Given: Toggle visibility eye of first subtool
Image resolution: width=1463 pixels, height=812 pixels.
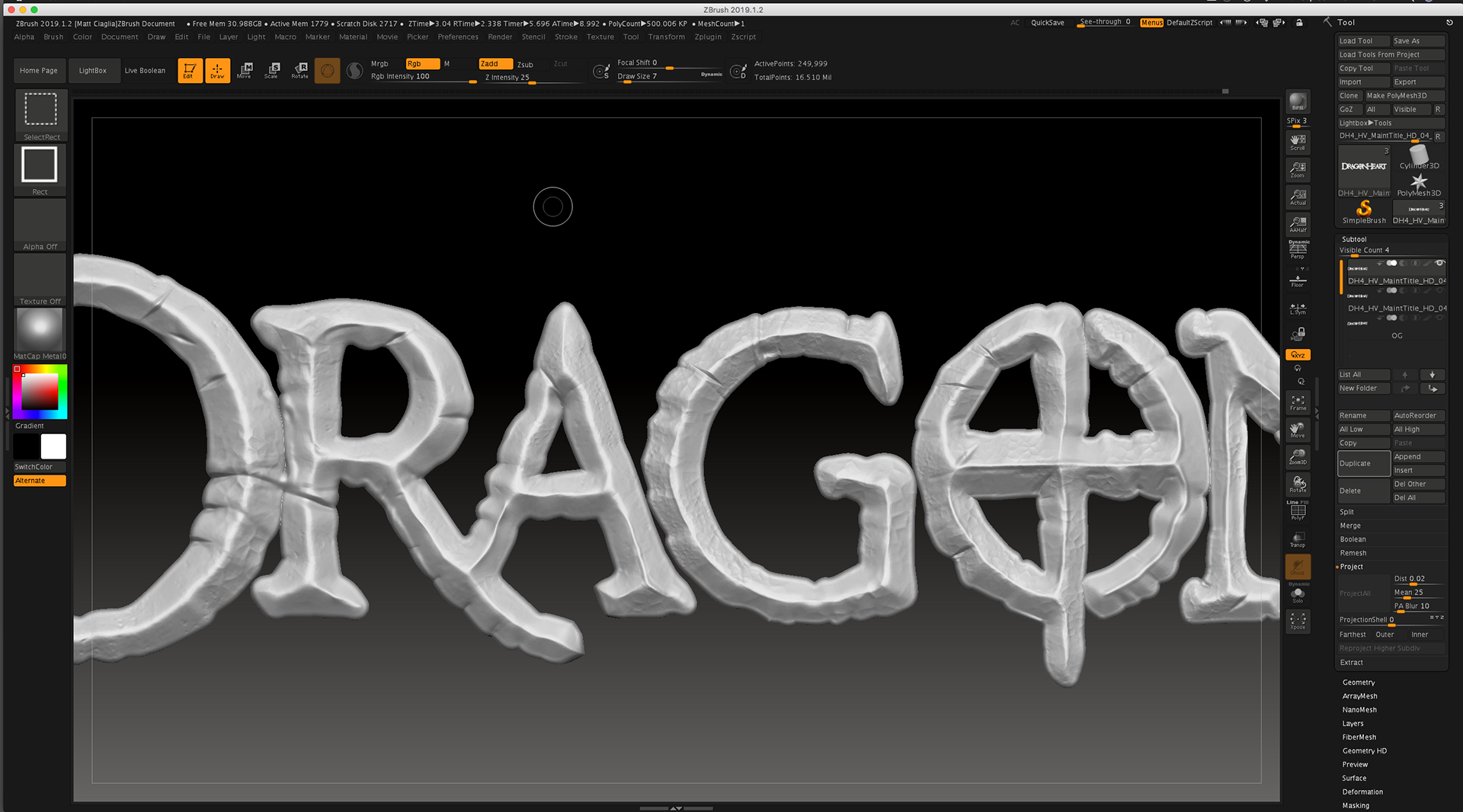Looking at the screenshot, I should point(1439,263).
